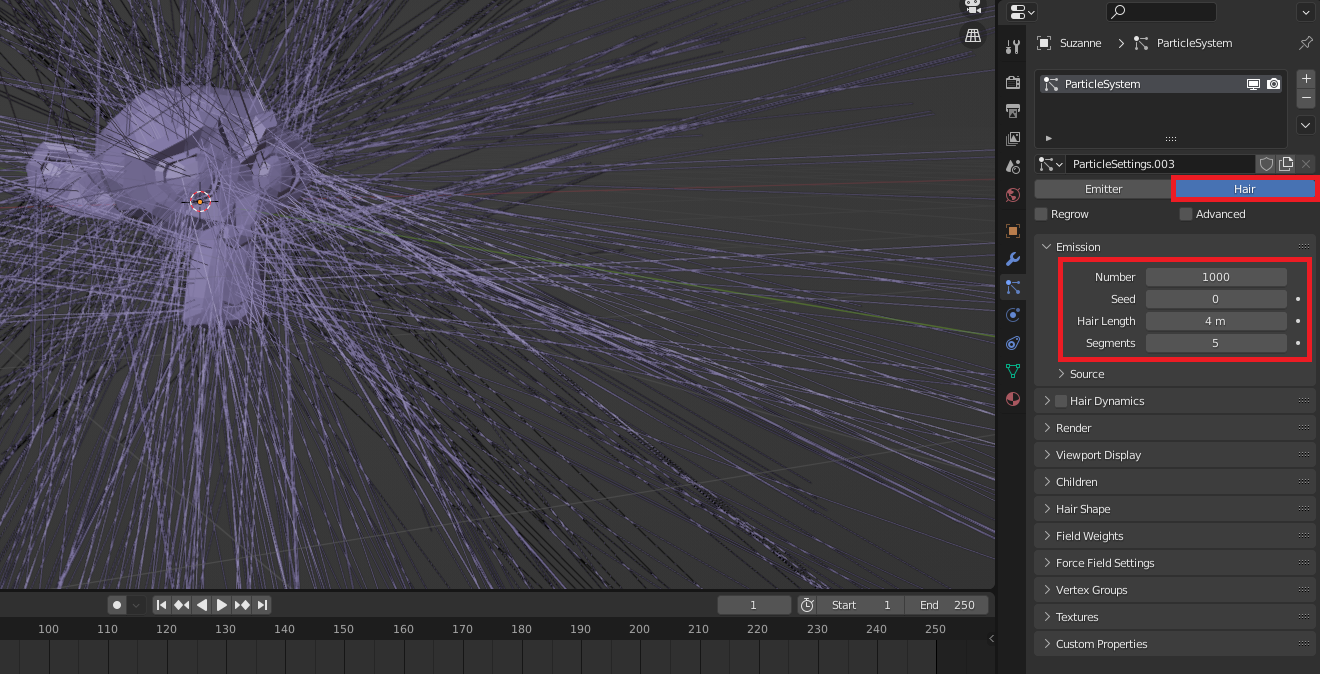Jump to next keyframe
This screenshot has width=1320, height=674.
[242, 605]
